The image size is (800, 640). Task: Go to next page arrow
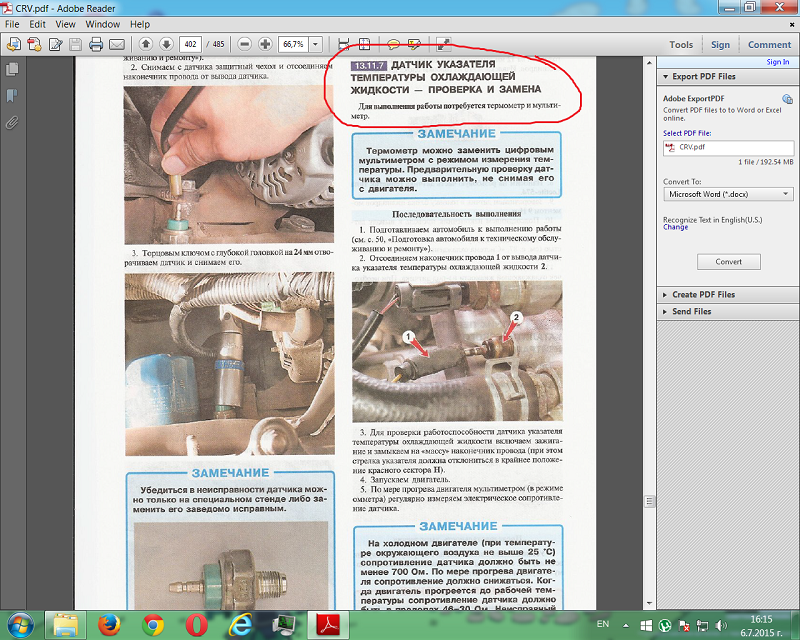coord(166,44)
